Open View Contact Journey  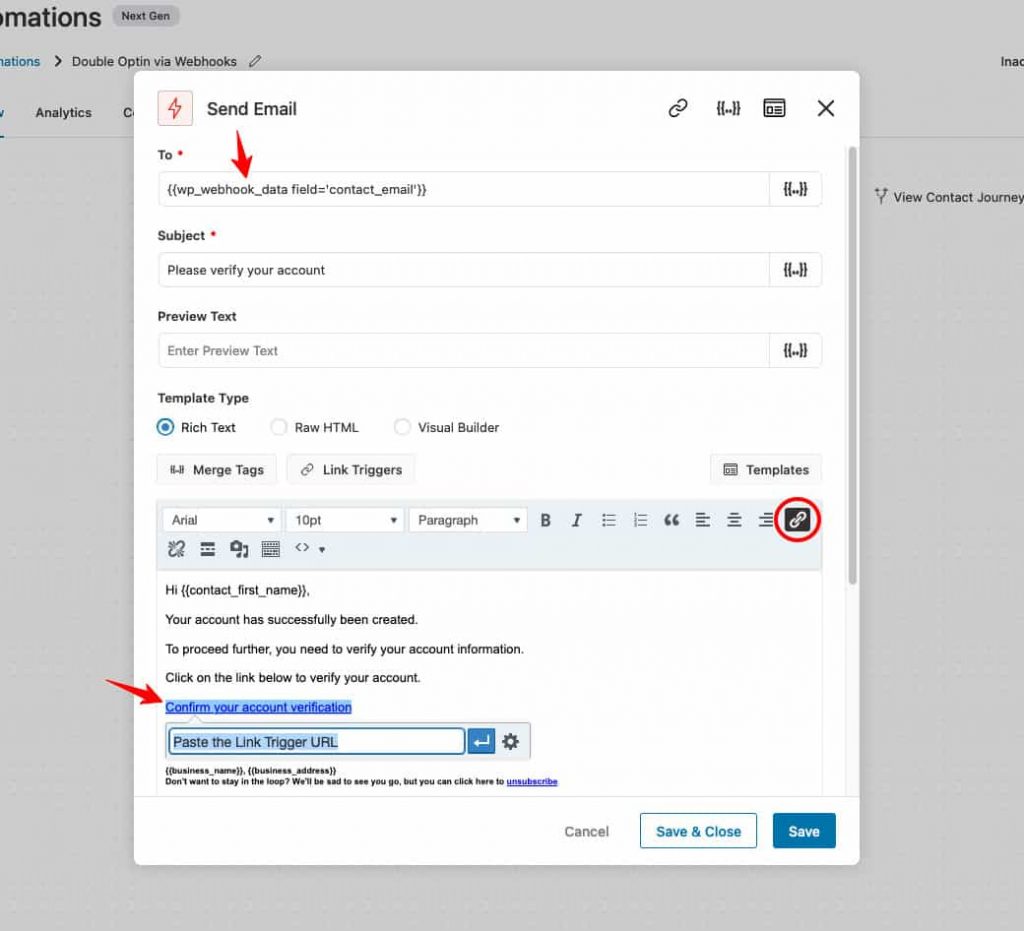[950, 197]
